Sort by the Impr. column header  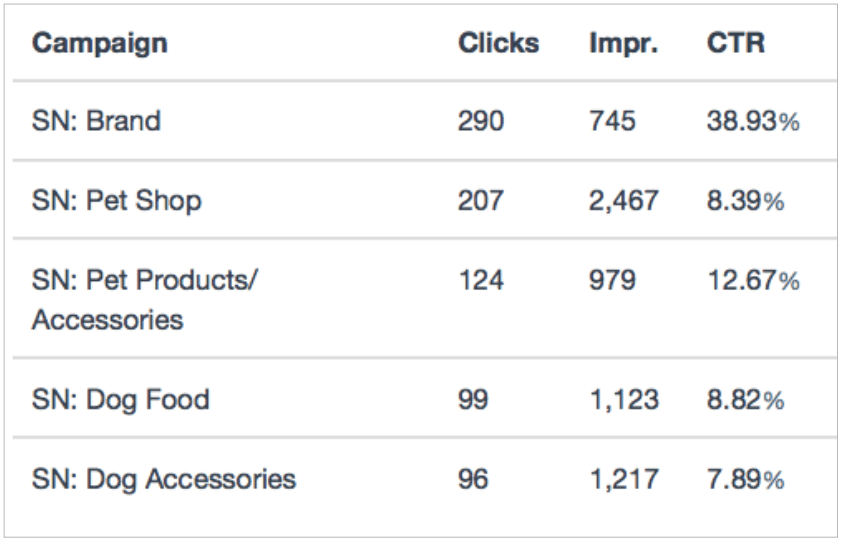tap(623, 45)
